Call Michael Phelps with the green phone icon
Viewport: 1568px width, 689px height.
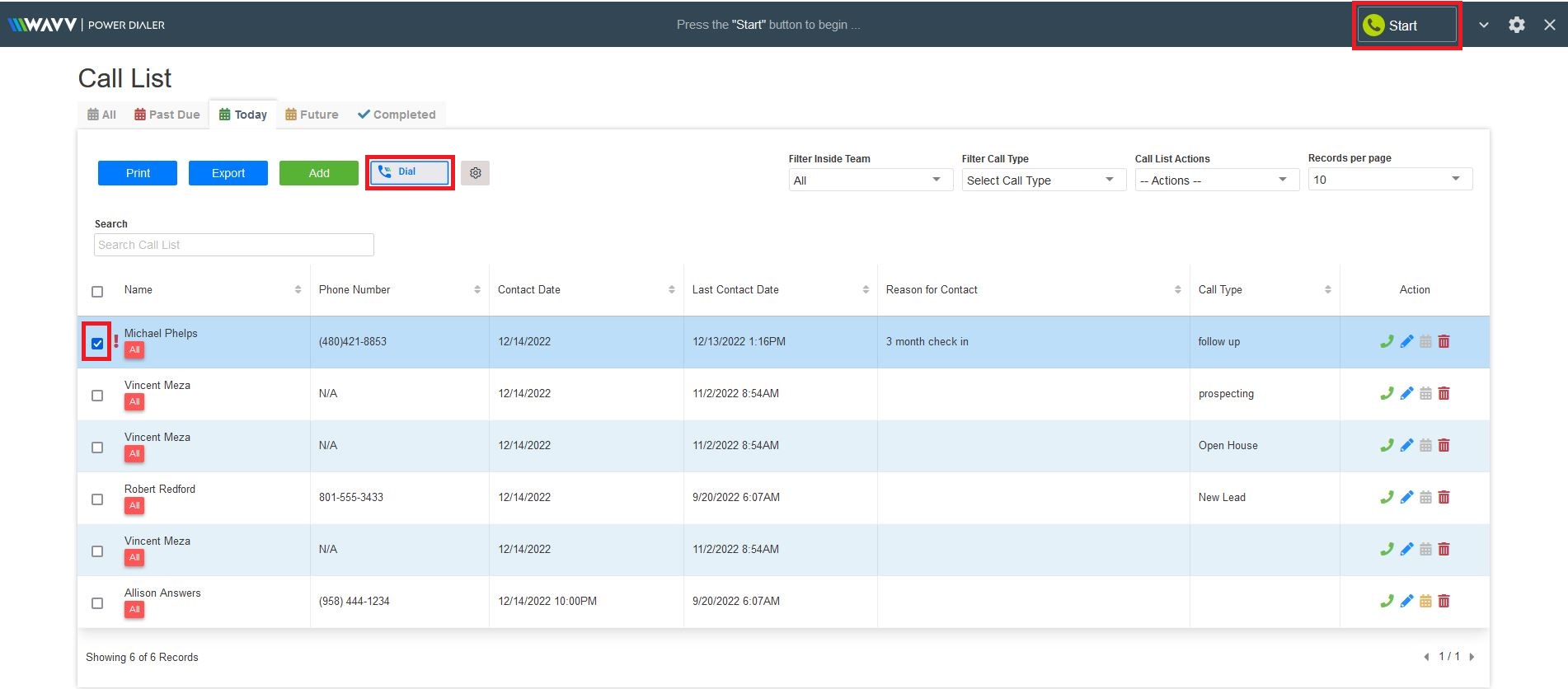[1387, 341]
